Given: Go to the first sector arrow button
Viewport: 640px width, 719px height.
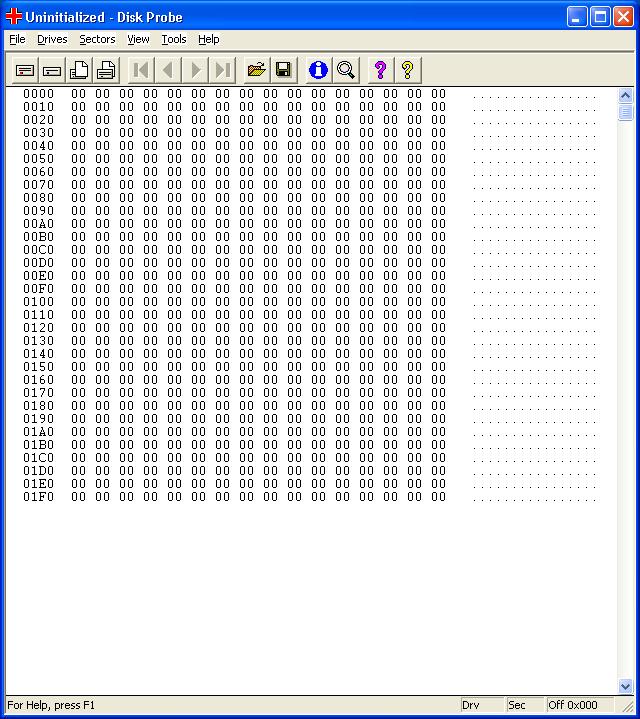Looking at the screenshot, I should (x=141, y=70).
